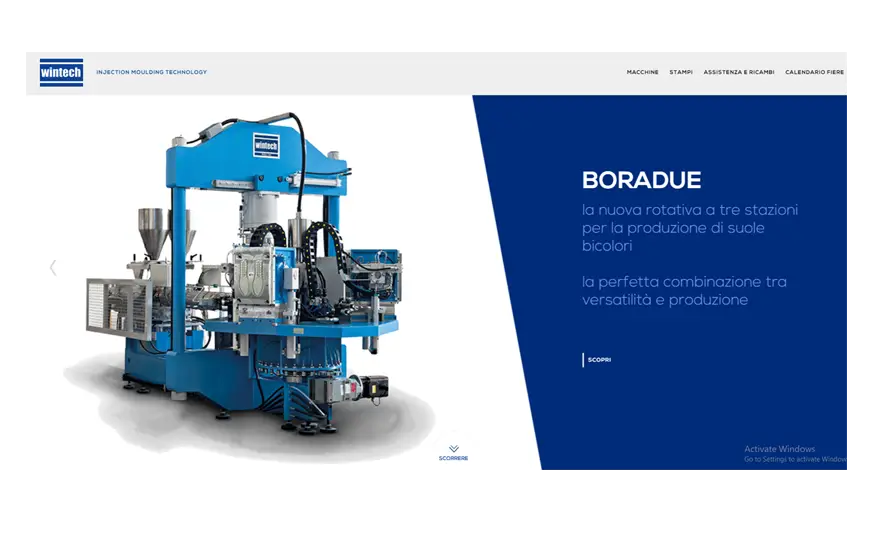Click the Activate Windows watermark
Viewport: 882px width, 539px height.
pyautogui.click(x=779, y=449)
